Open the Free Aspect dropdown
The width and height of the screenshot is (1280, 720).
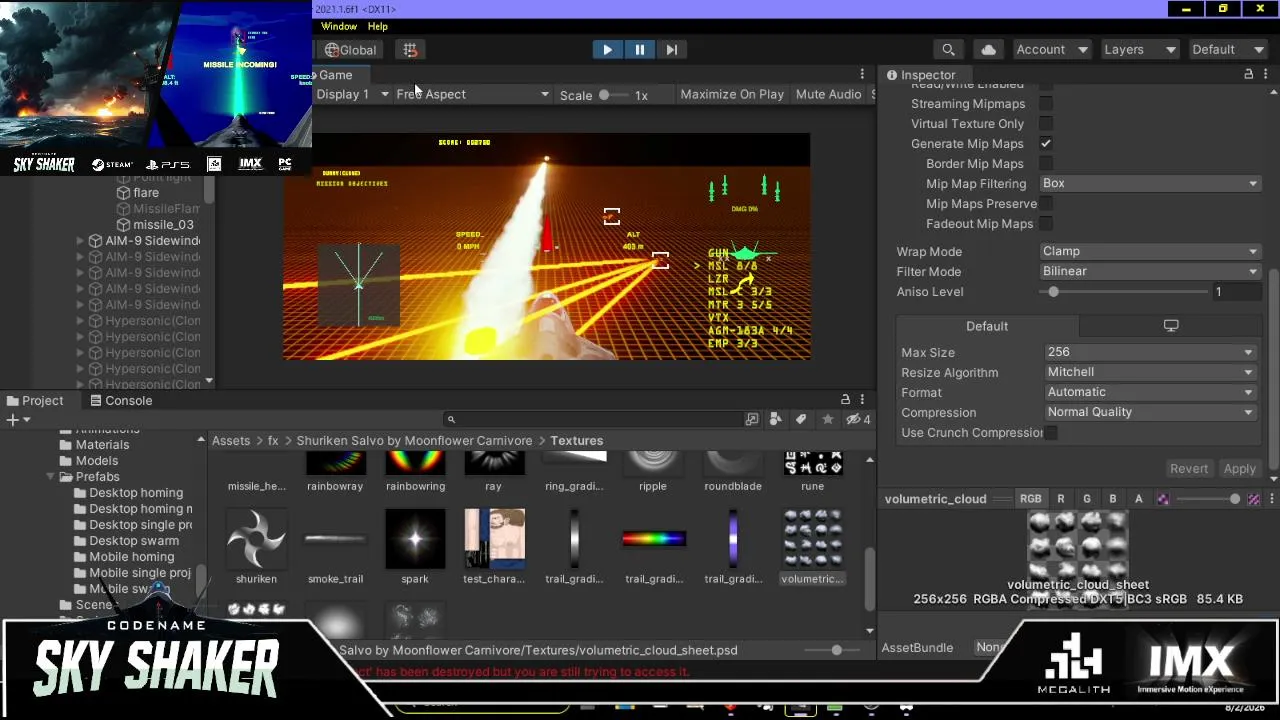[x=472, y=94]
